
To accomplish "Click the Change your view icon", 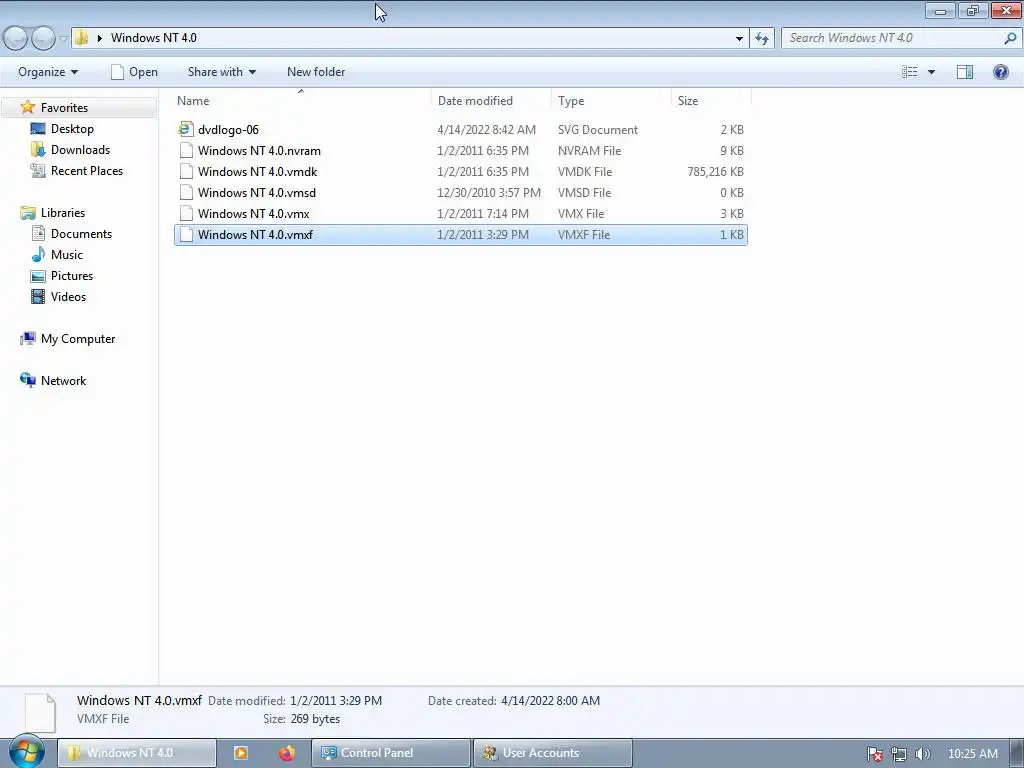I will pyautogui.click(x=910, y=72).
